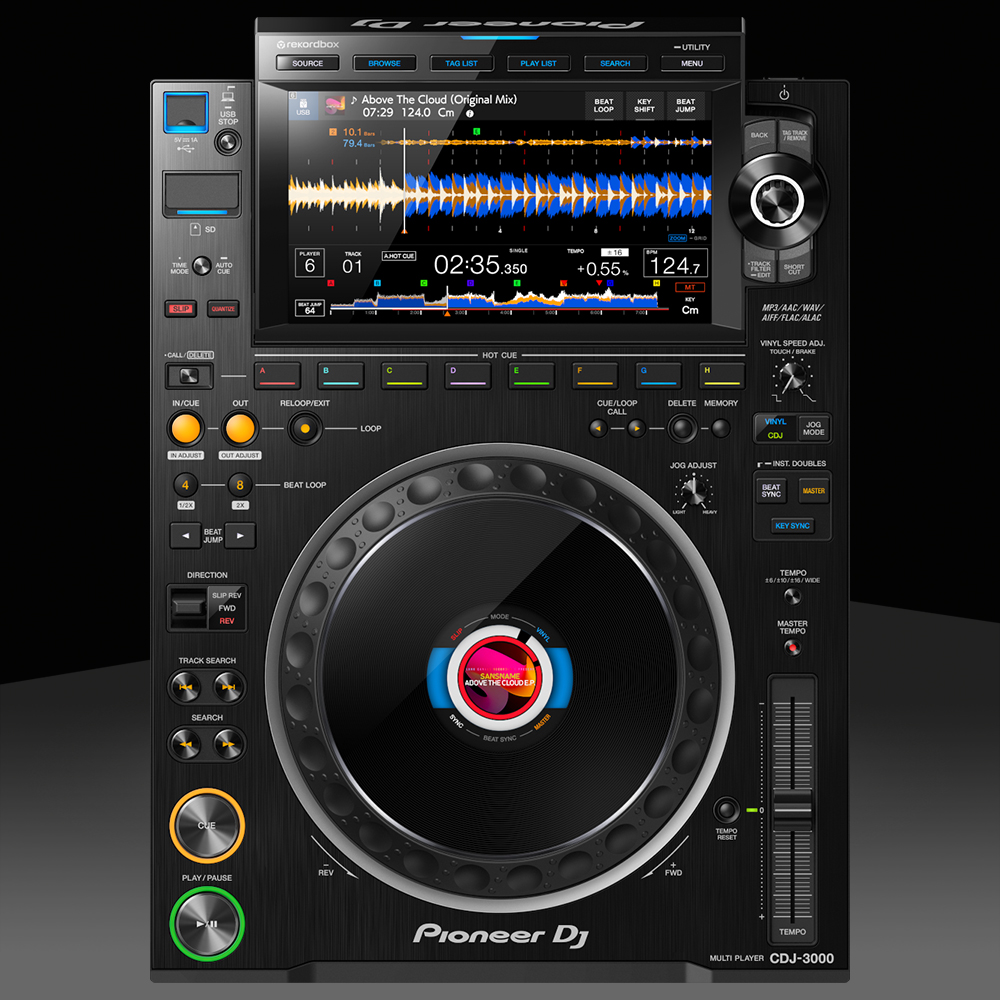Click the Loop In/Cue button
The width and height of the screenshot is (1000, 1000).
[x=186, y=429]
